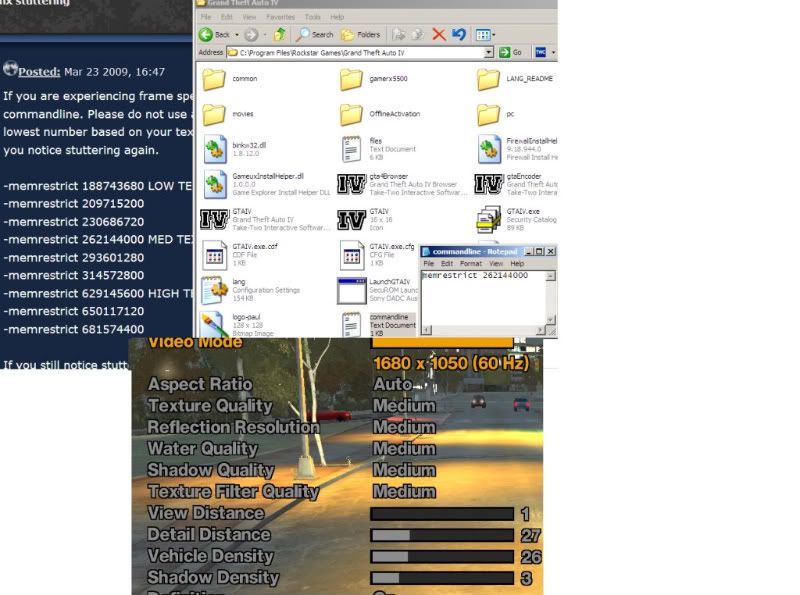Click the blue TWC toolbar icon
Viewport: 800px width, 595px height.
click(x=540, y=52)
